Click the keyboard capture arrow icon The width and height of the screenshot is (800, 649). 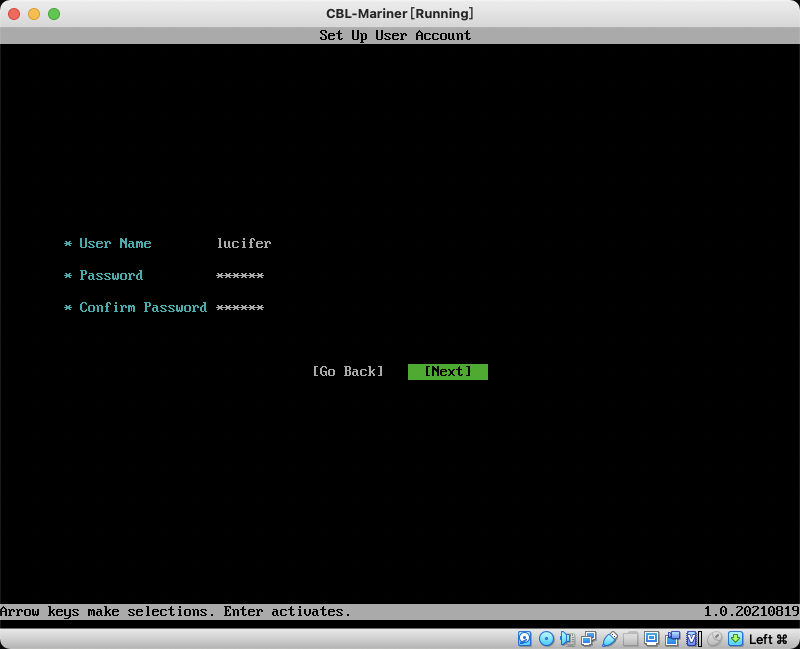735,638
